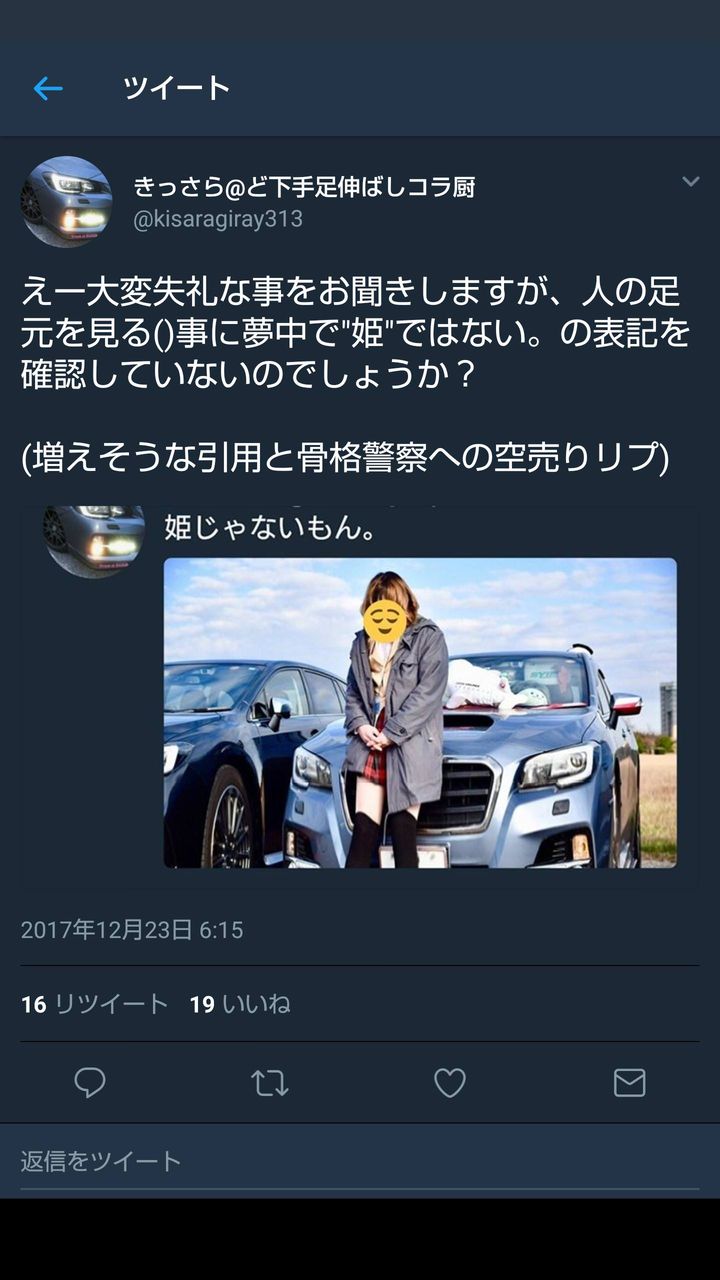Open the display name きっさら@ど下手足伸ばしコラ厨
The image size is (720, 1280).
(x=304, y=186)
